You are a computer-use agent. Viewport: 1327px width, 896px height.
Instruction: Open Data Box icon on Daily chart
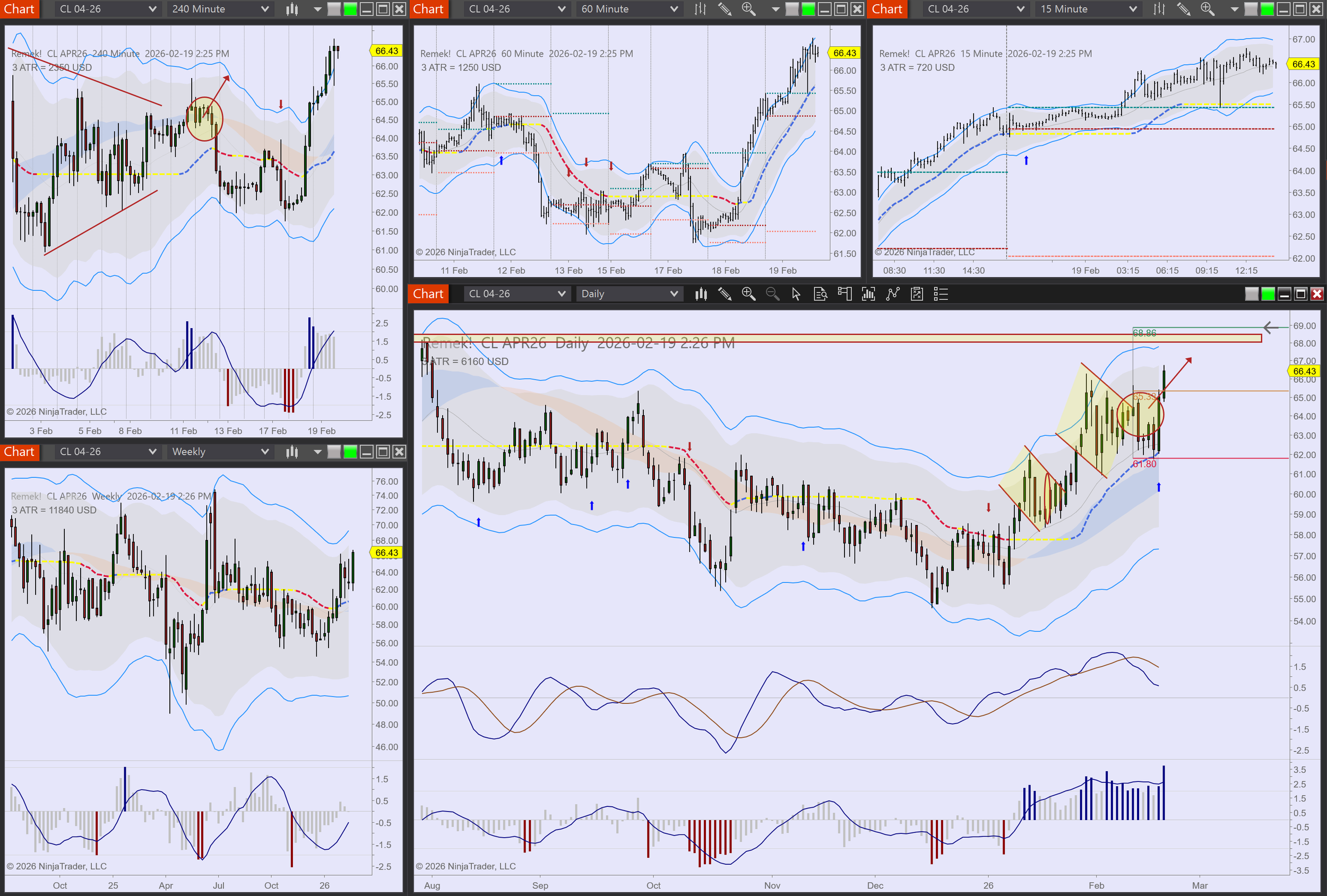tap(820, 294)
